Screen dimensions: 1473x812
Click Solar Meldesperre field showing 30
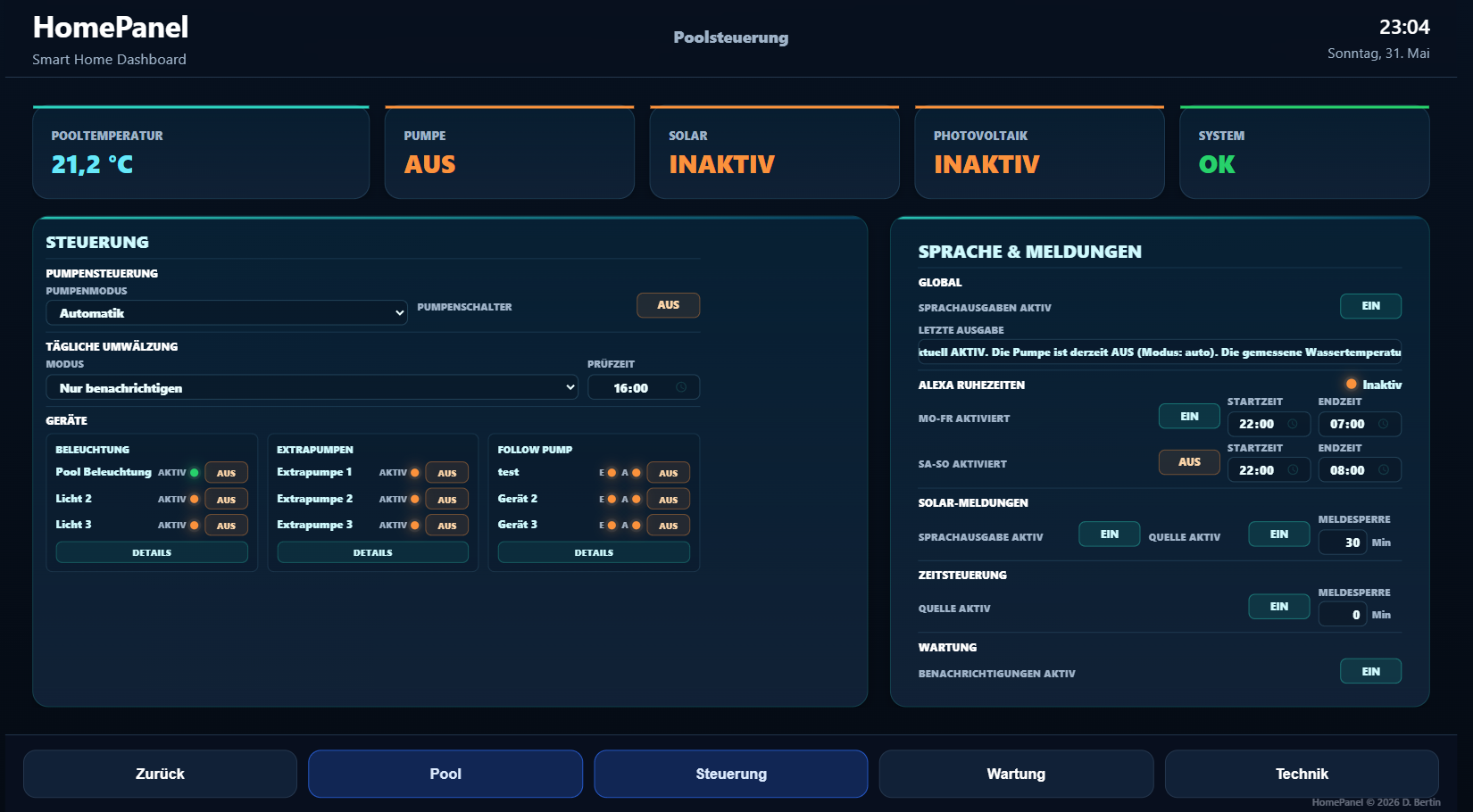pos(1343,543)
